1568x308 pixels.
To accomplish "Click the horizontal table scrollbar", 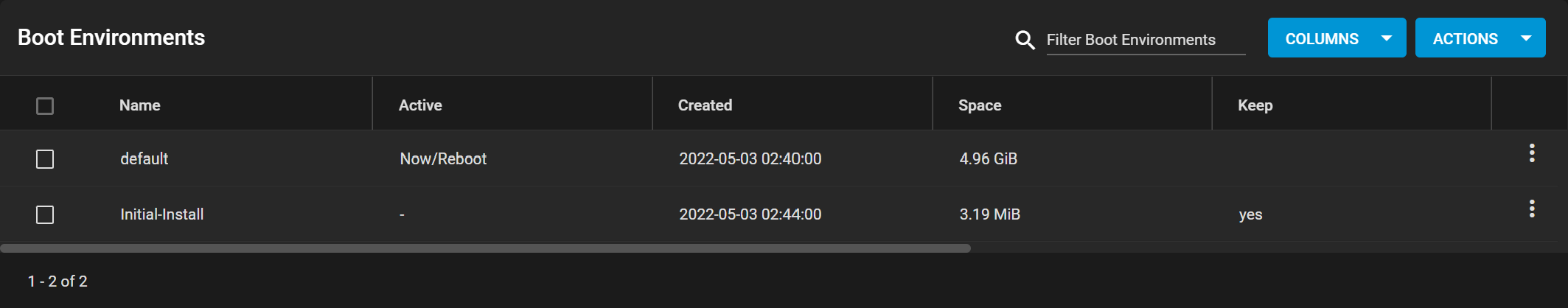I will (x=485, y=248).
